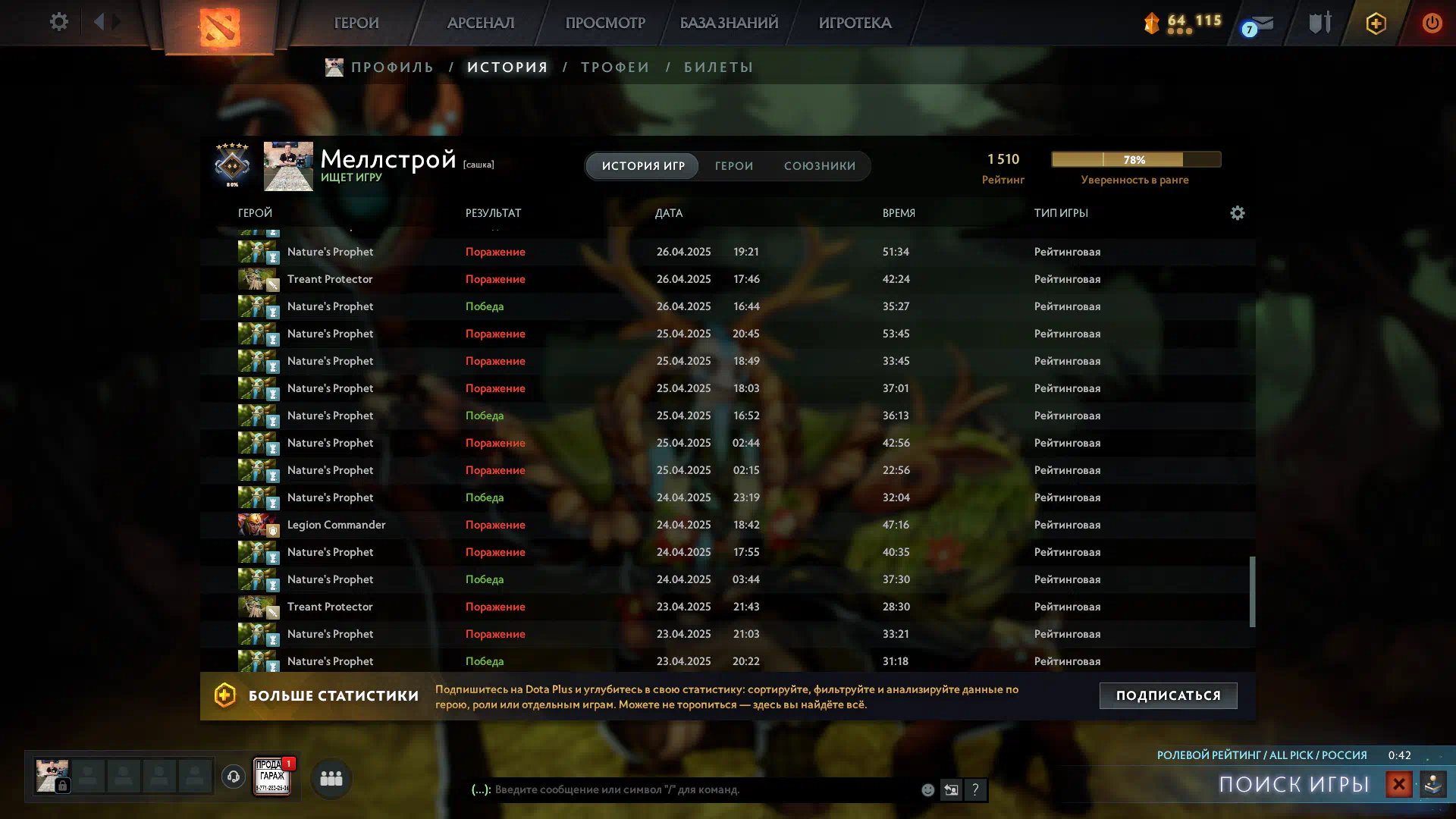Switch to the ТРОФЕИ tab
1456x819 pixels.
(615, 67)
